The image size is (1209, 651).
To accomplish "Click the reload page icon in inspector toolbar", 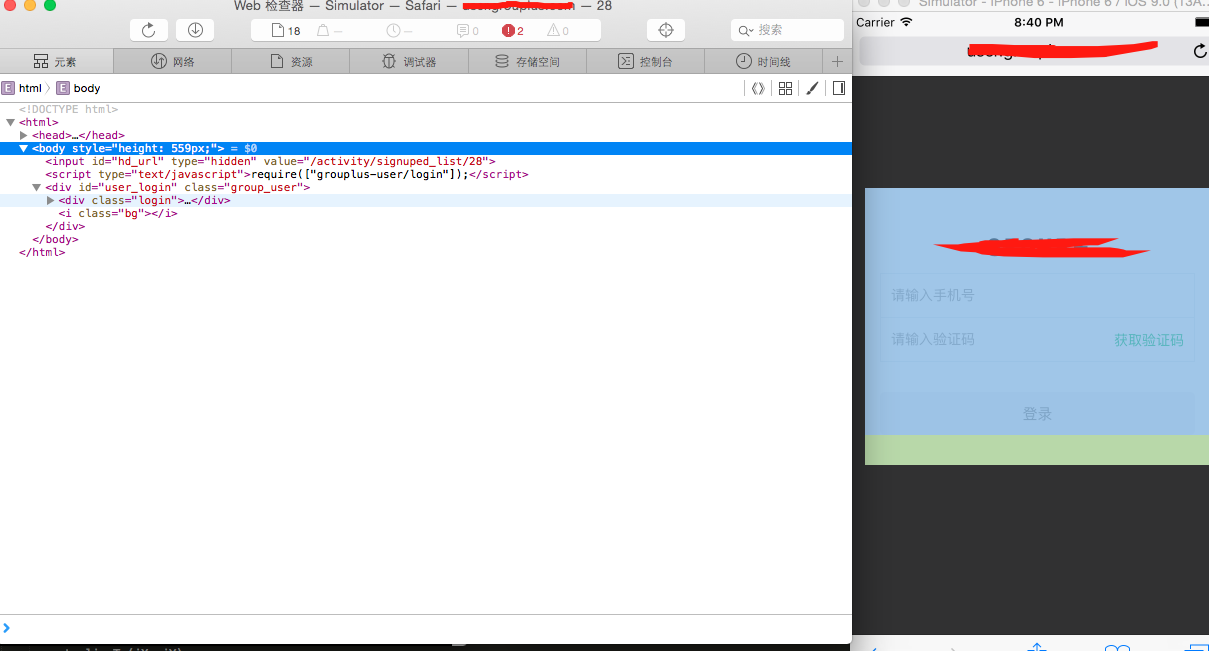I will [148, 30].
